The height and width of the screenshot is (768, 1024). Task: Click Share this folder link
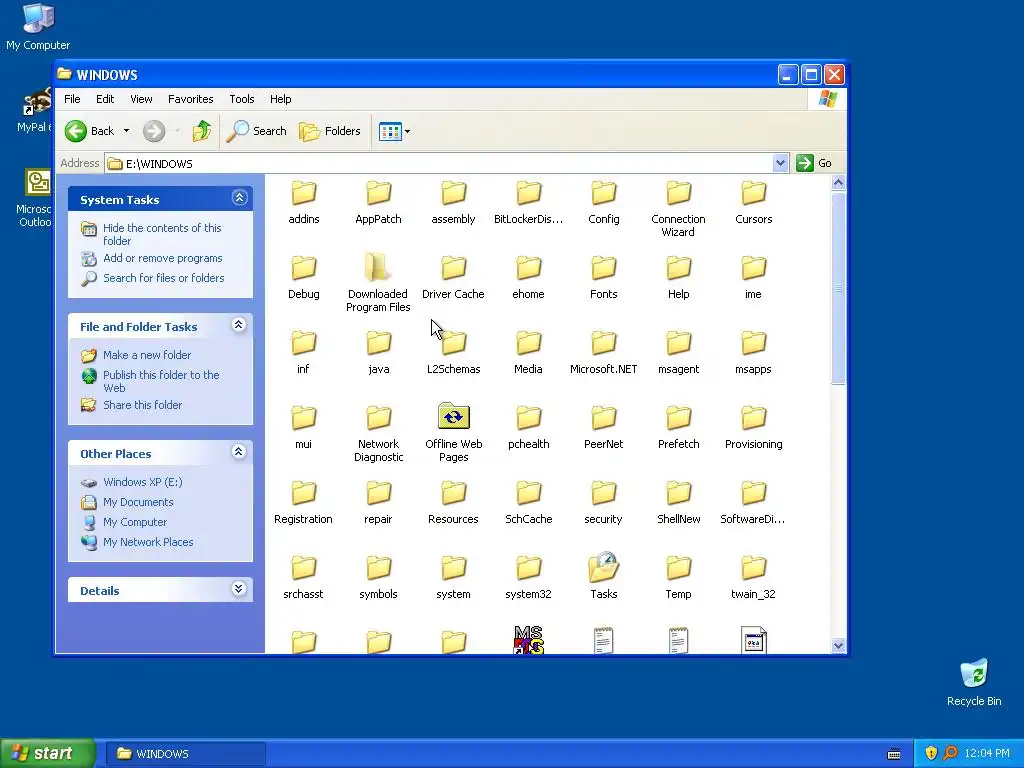(142, 406)
